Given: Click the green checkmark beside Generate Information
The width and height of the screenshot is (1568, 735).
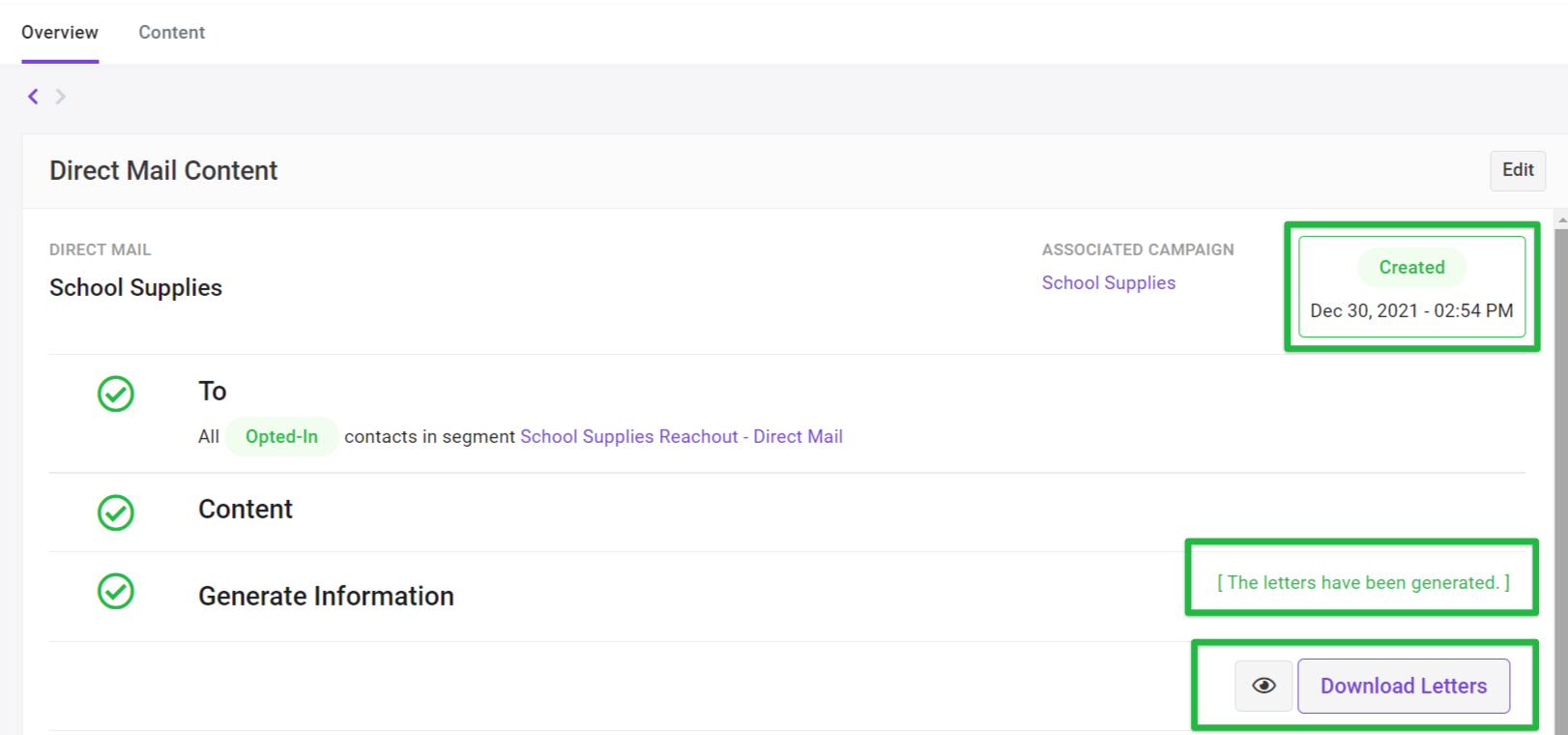Looking at the screenshot, I should [116, 591].
